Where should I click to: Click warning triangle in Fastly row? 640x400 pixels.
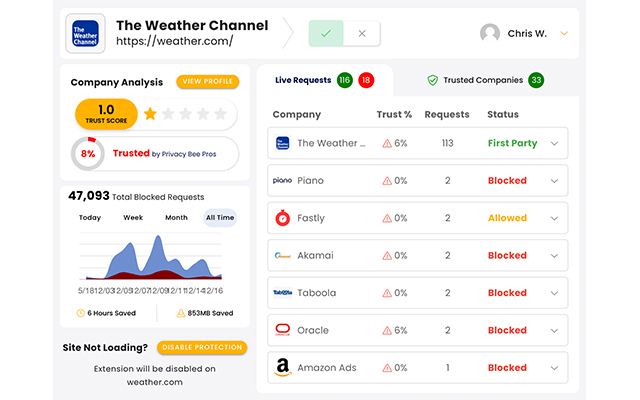pos(387,218)
